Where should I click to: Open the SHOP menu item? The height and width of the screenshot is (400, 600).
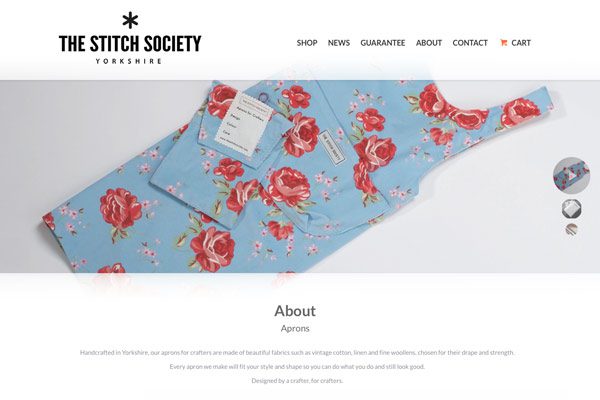click(x=307, y=43)
